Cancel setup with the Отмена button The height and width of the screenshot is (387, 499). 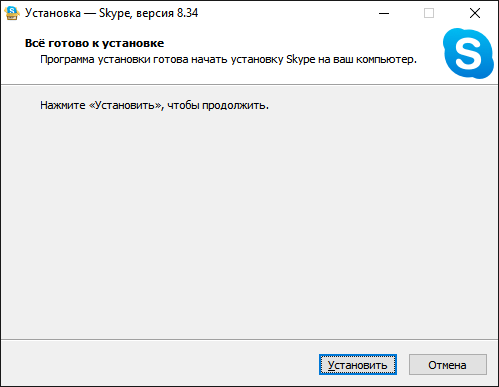pyautogui.click(x=448, y=365)
